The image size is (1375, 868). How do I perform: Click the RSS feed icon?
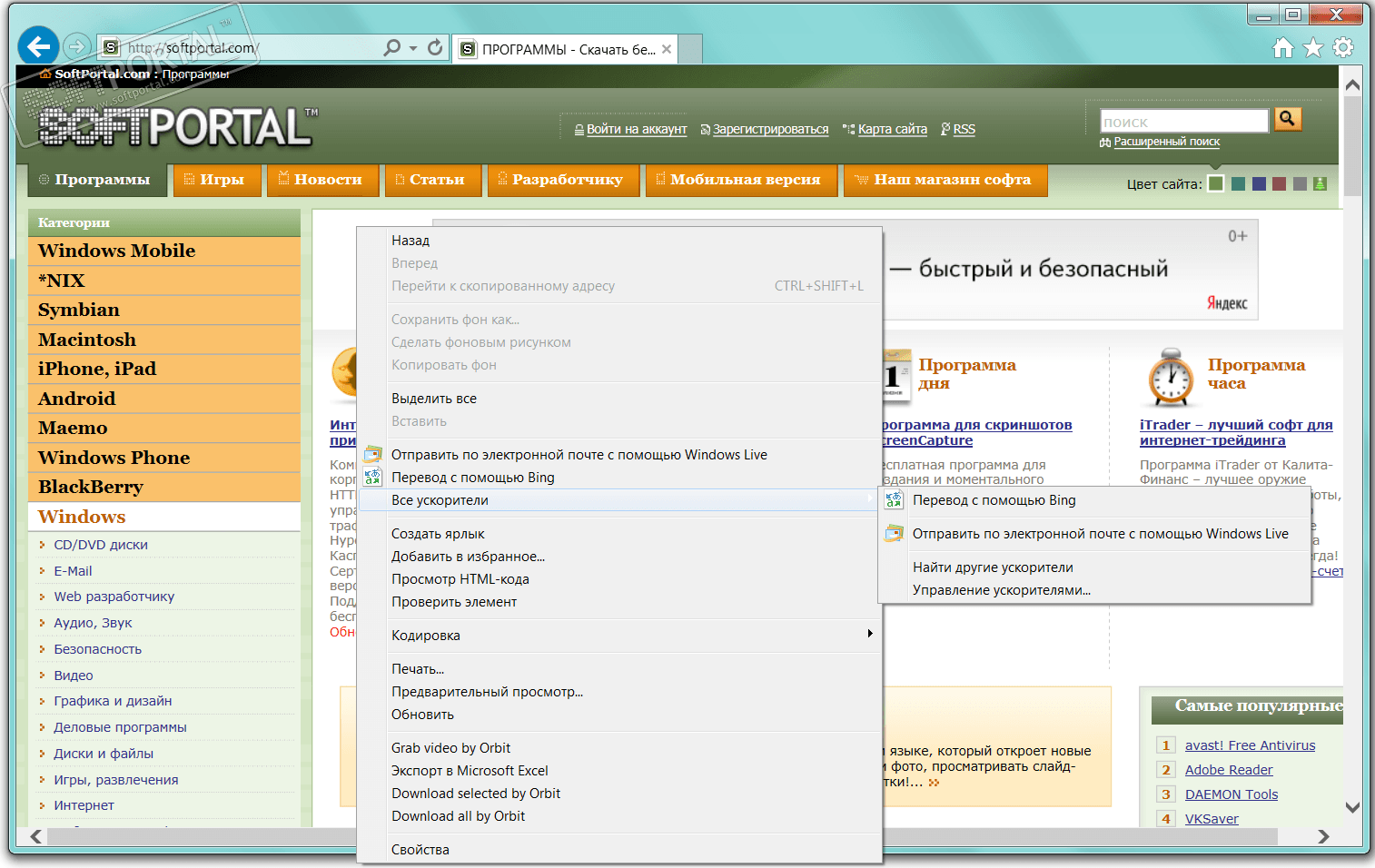click(x=945, y=129)
